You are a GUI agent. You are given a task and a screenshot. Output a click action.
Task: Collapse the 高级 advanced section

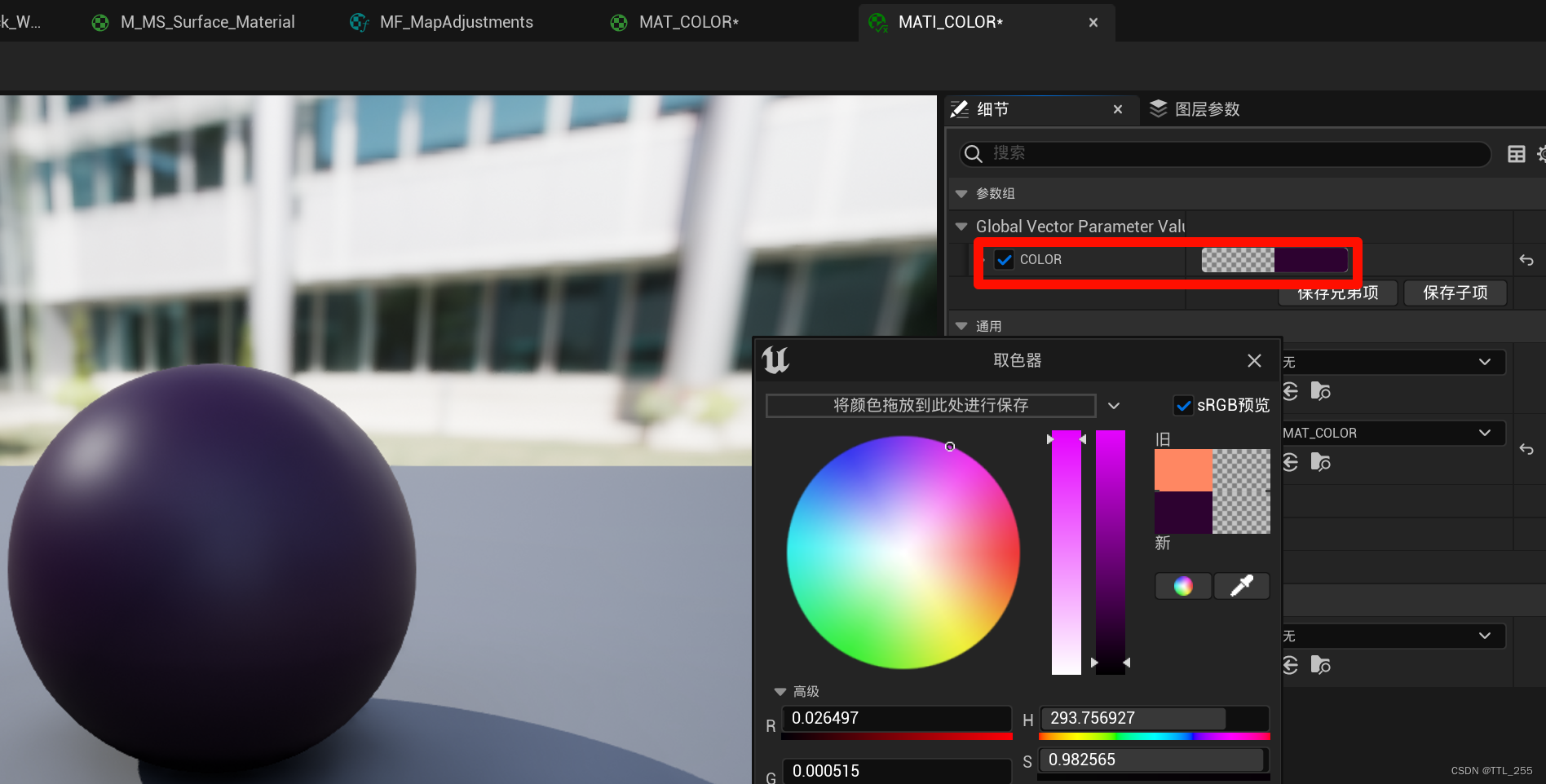click(x=780, y=692)
